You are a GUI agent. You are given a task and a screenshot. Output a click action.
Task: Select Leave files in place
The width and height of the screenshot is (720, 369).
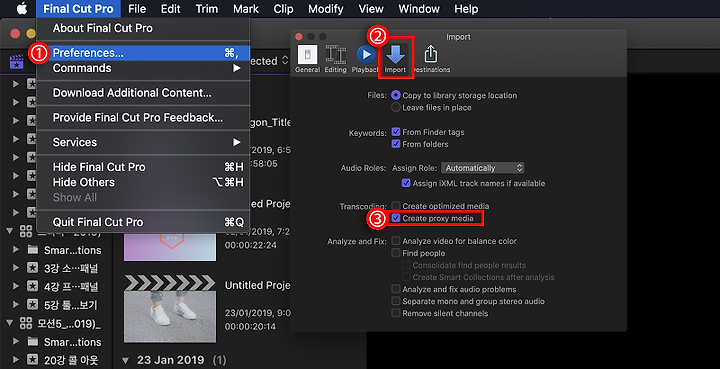point(395,107)
